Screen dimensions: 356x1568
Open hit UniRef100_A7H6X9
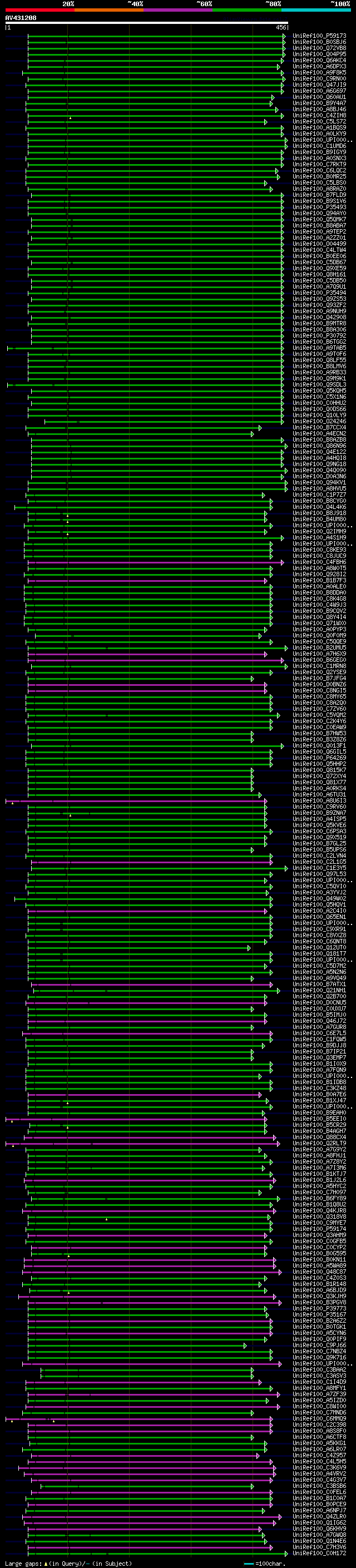tap(319, 654)
